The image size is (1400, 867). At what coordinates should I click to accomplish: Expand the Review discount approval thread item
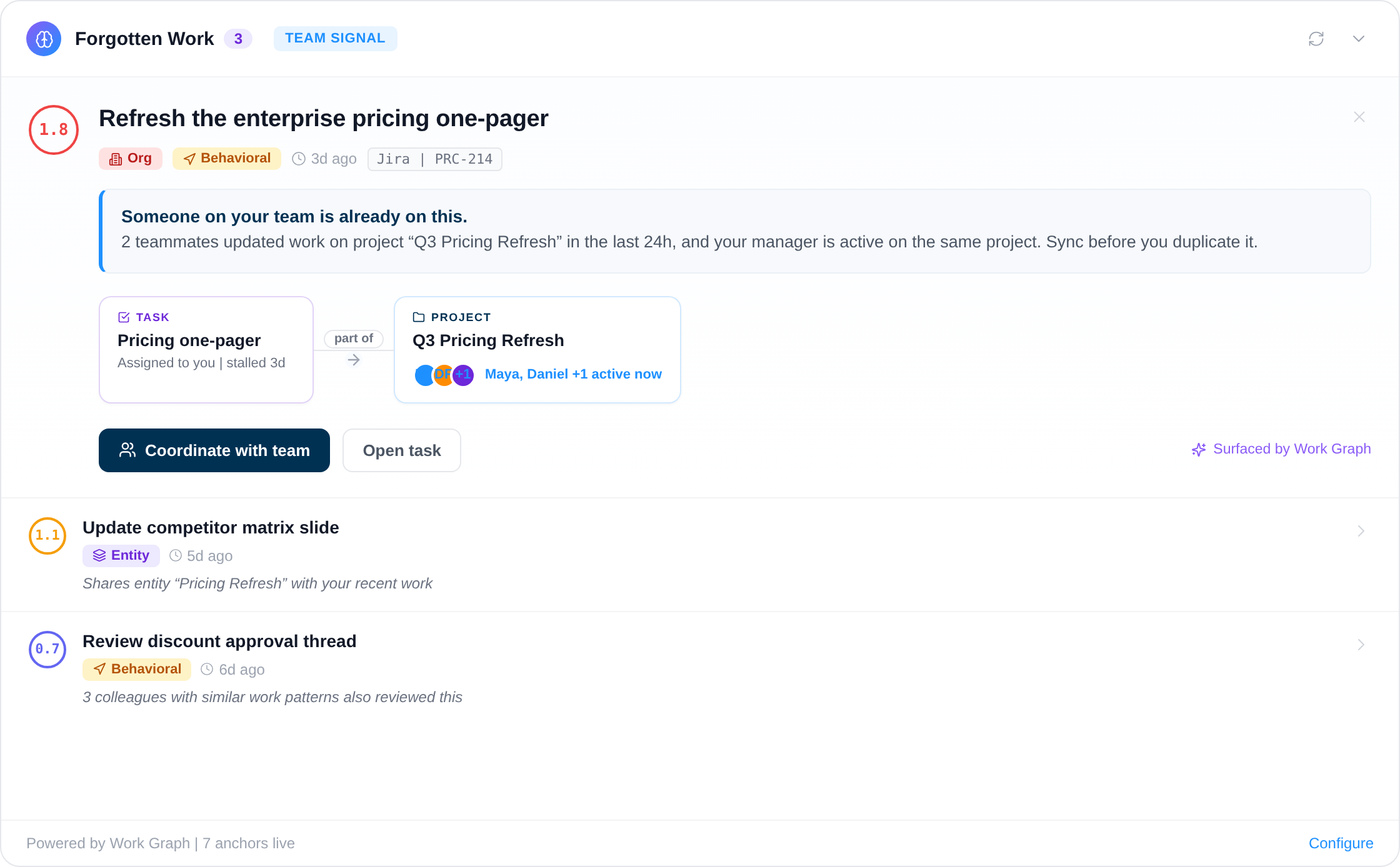1361,645
